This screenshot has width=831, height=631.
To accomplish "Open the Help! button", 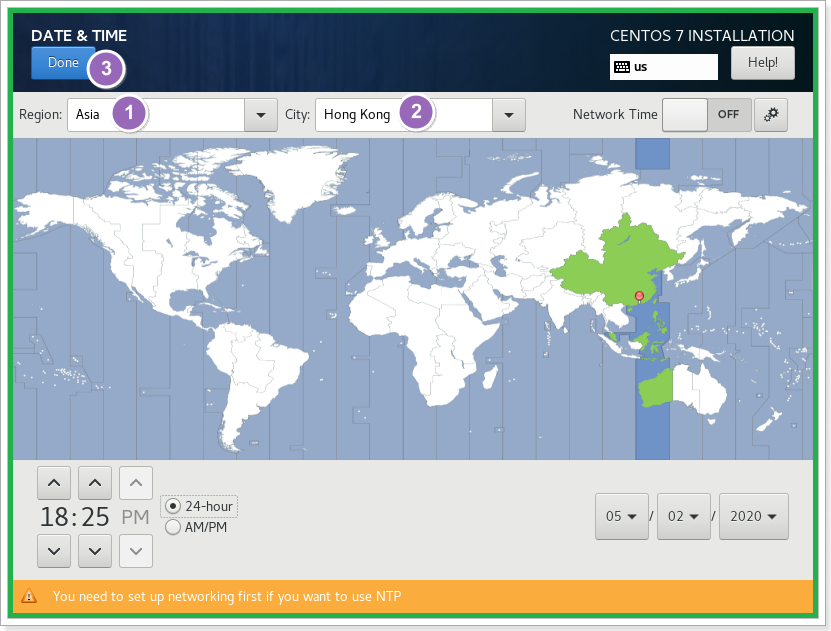I will click(x=763, y=63).
